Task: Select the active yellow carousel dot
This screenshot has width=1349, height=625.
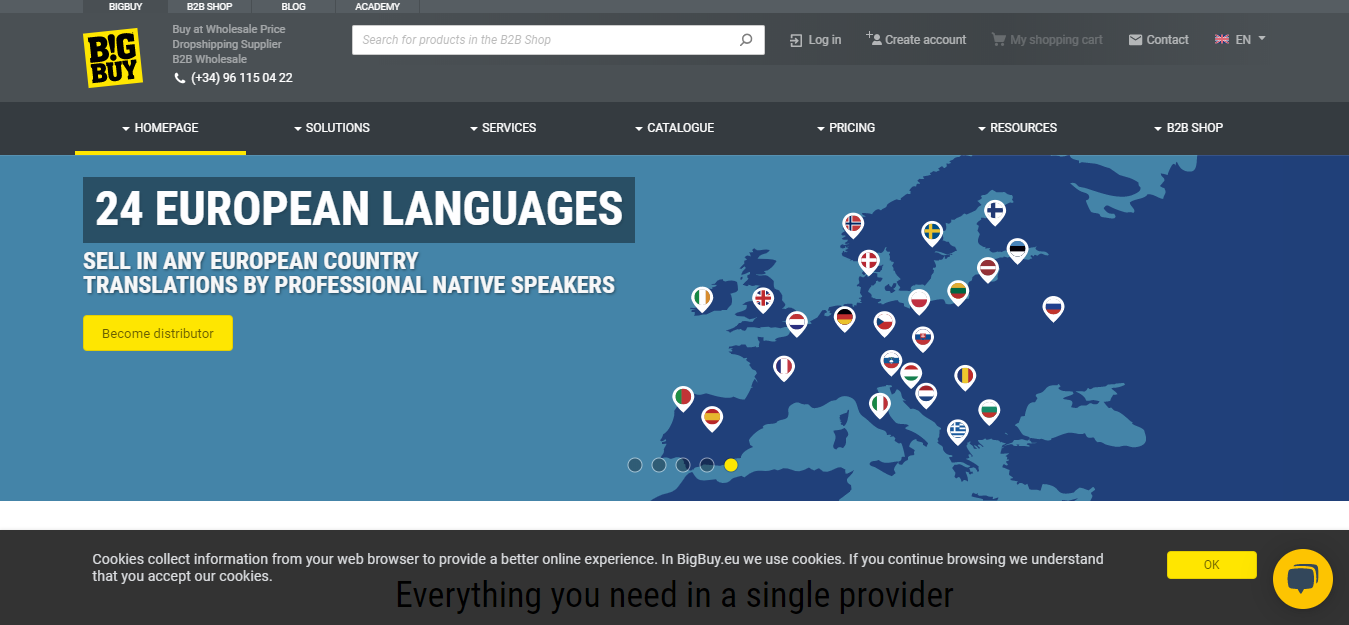Action: click(731, 465)
